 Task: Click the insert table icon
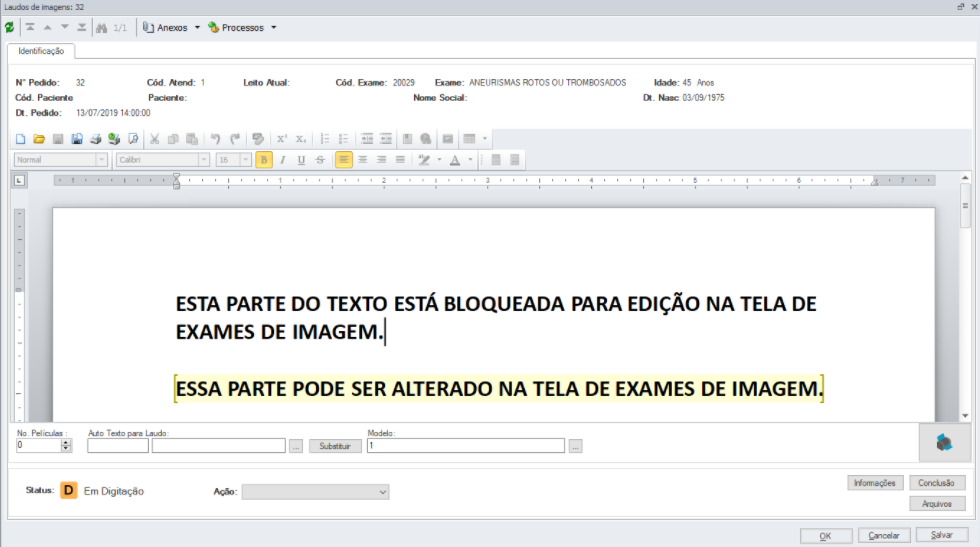pyautogui.click(x=469, y=139)
